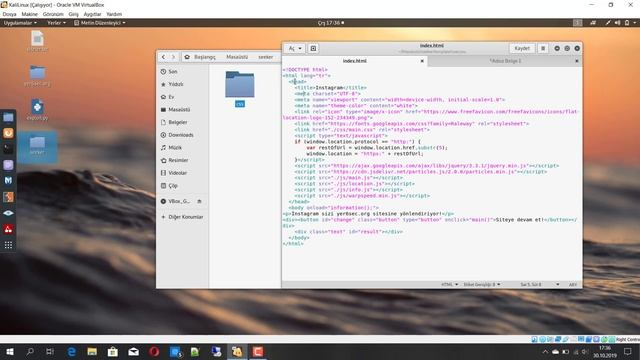Open Microsoft Store from the taskbar
This screenshot has width=640, height=360.
(x=113, y=351)
